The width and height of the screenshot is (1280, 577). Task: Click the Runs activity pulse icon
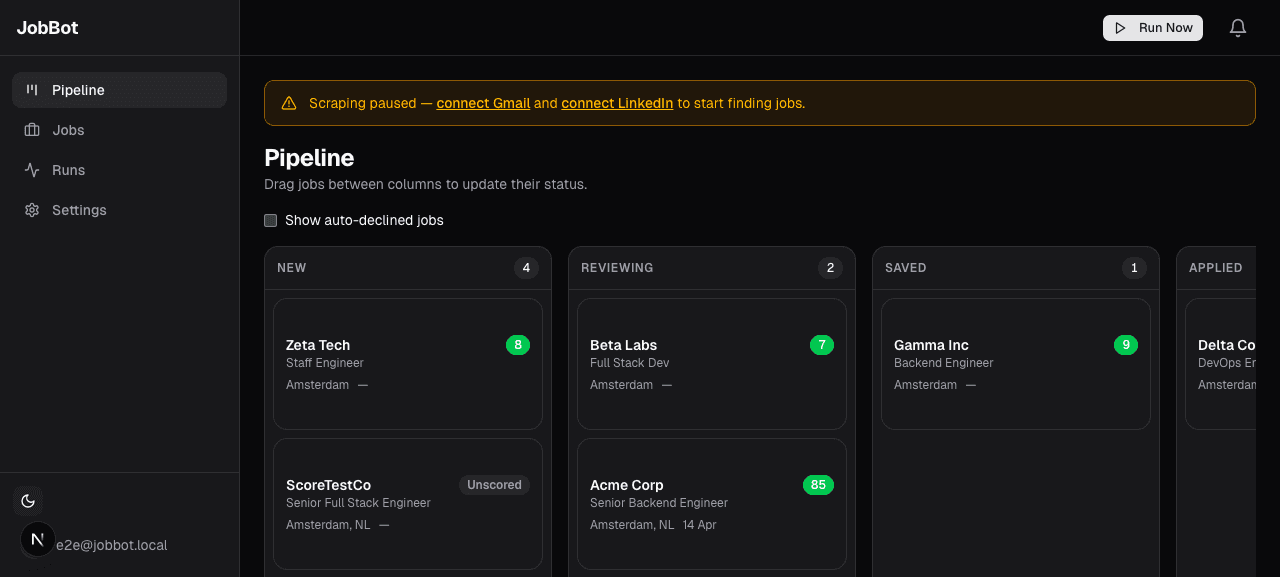(x=32, y=170)
